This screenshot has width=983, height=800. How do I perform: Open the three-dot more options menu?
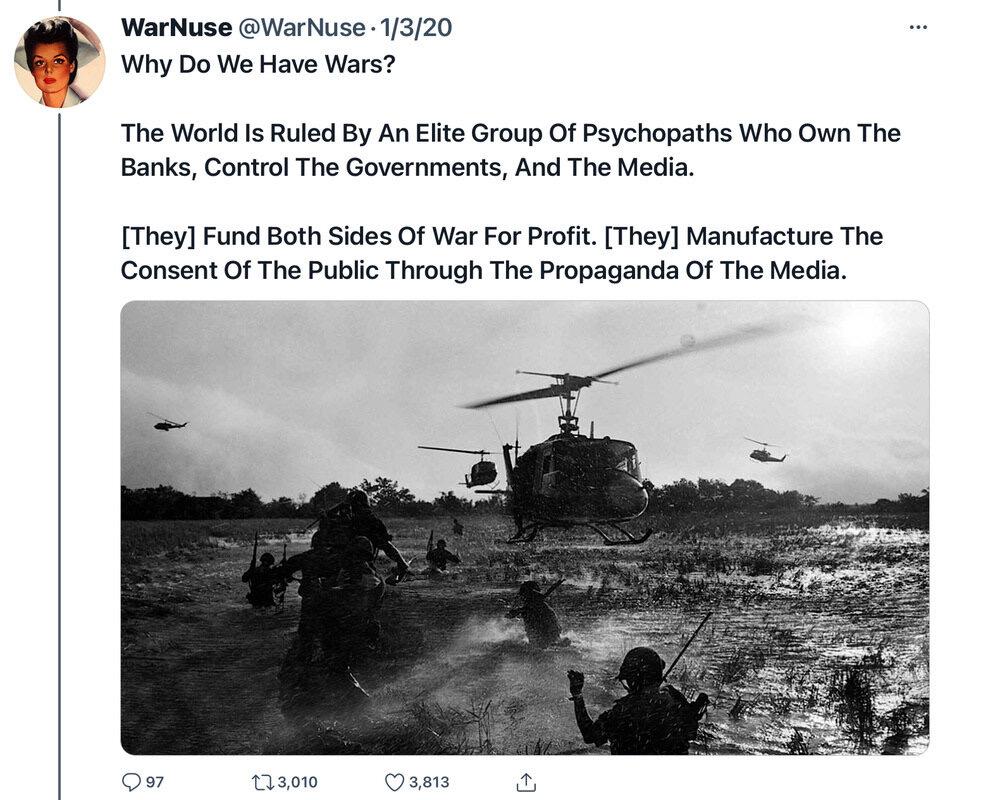(x=918, y=27)
